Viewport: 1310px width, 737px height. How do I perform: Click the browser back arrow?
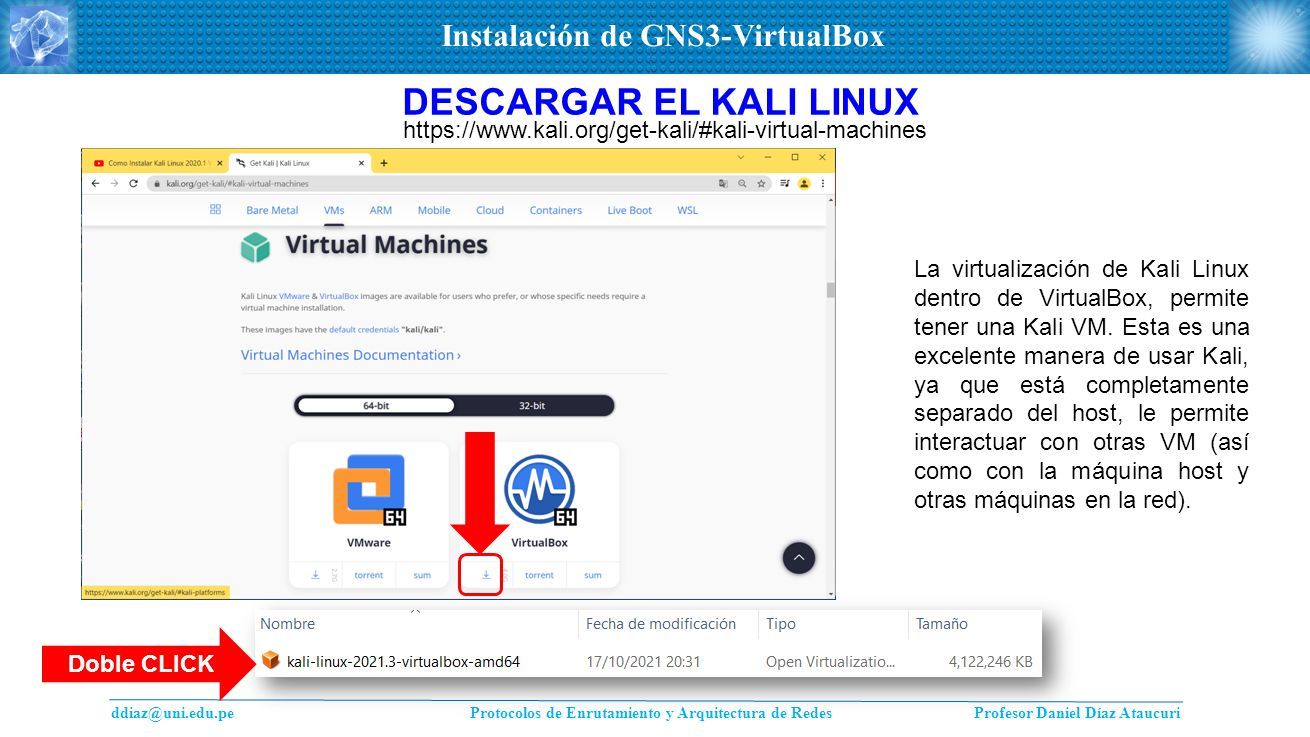pos(95,184)
